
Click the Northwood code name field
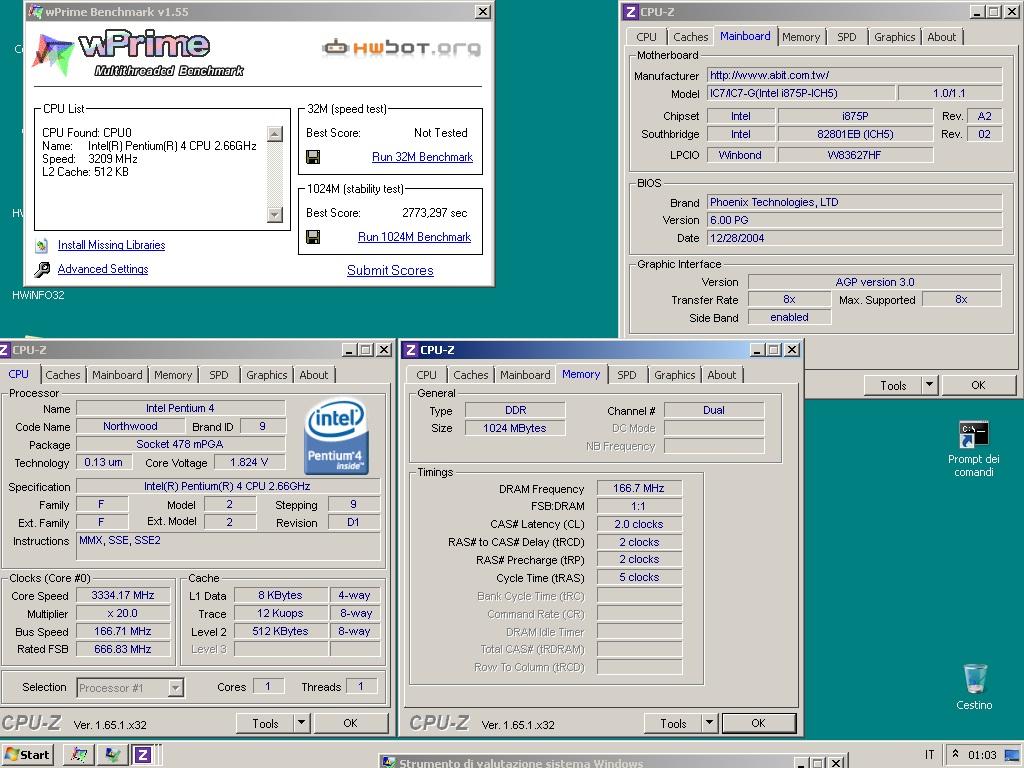pyautogui.click(x=130, y=426)
